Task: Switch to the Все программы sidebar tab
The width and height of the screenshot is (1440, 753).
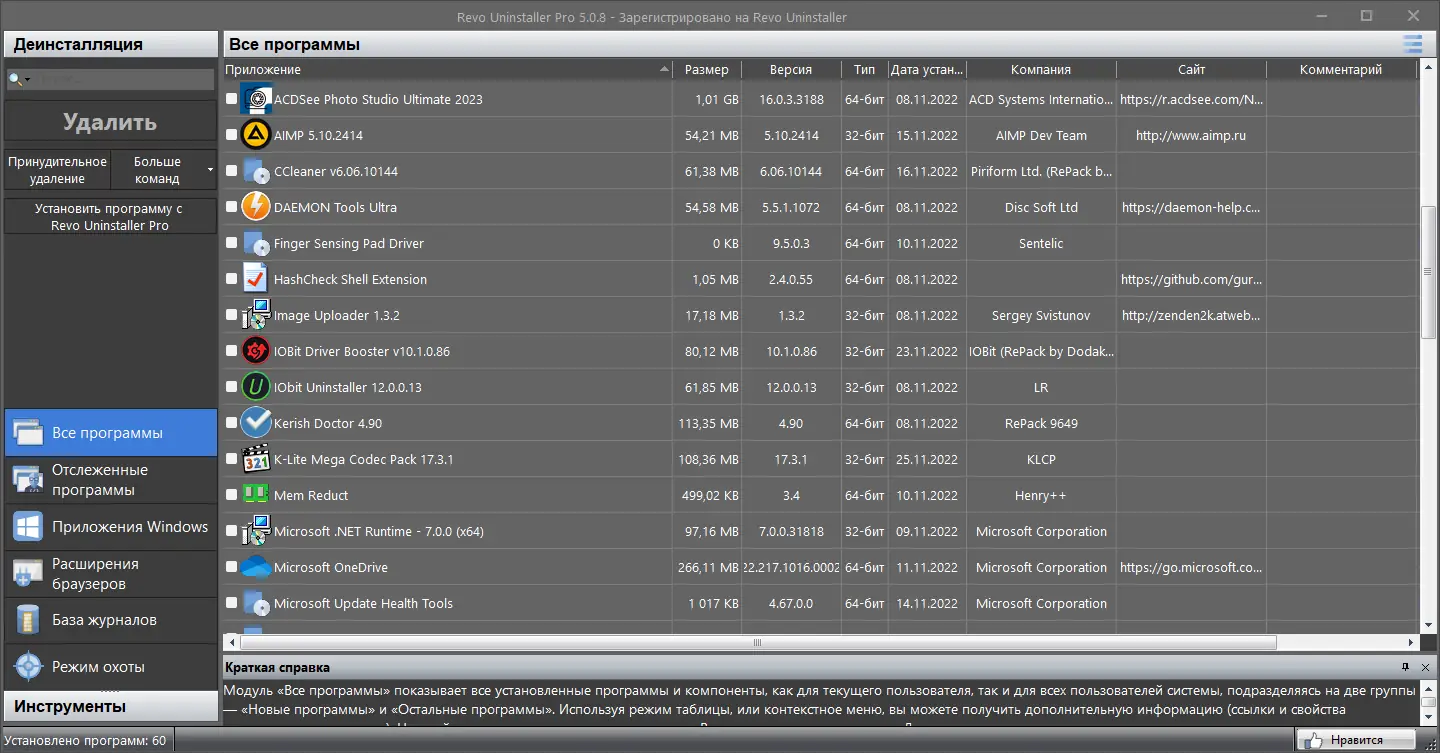Action: [x=110, y=433]
